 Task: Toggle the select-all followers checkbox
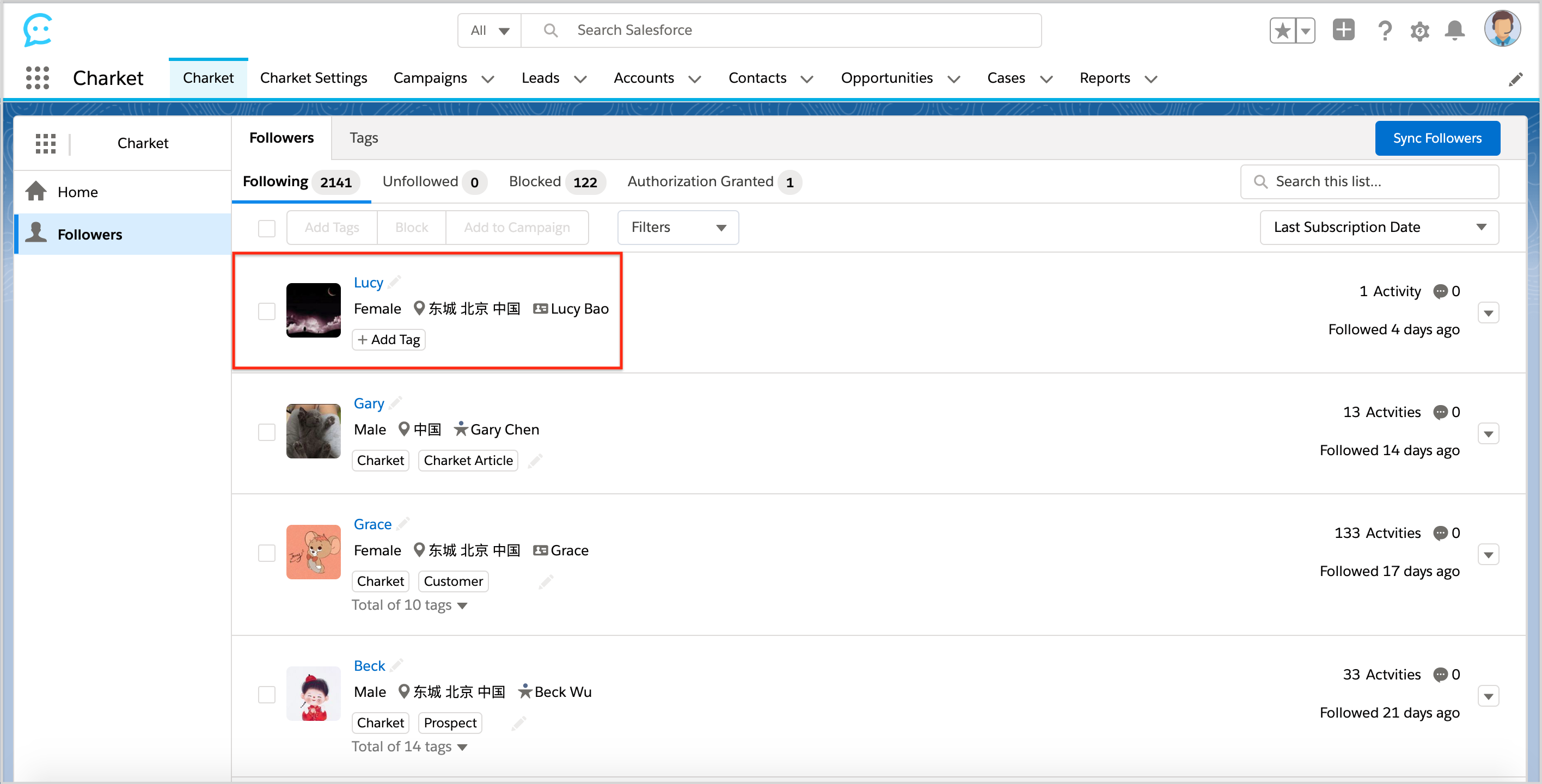(x=266, y=228)
